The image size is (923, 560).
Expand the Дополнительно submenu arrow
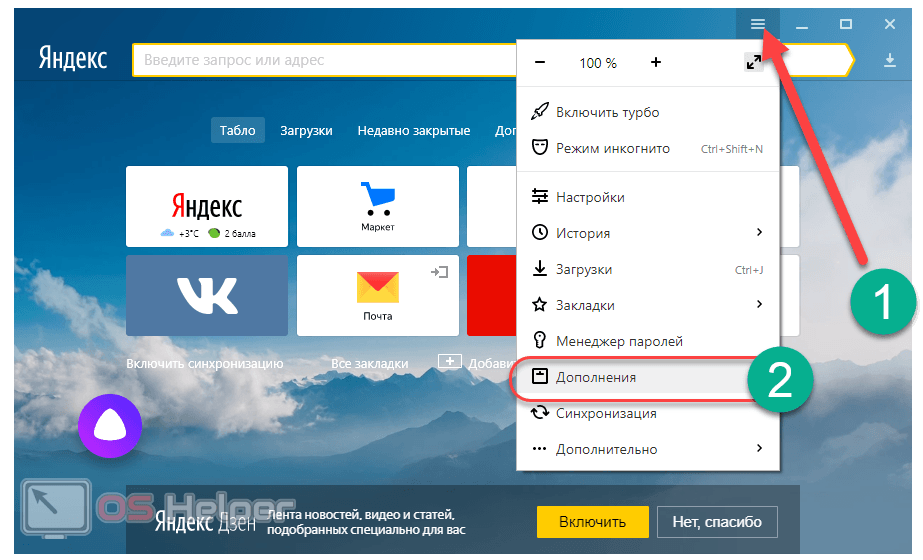(759, 448)
